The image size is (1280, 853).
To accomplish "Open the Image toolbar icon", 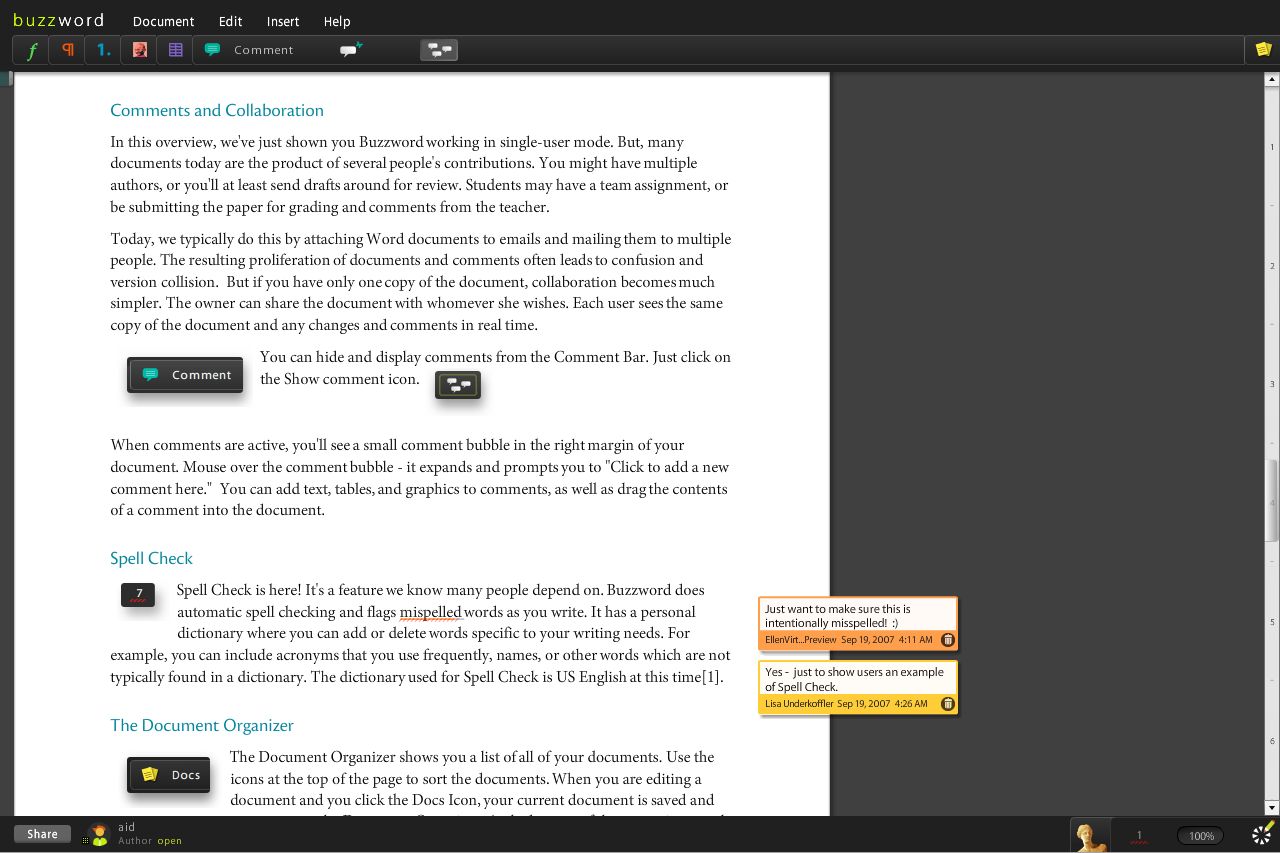I will pos(140,50).
